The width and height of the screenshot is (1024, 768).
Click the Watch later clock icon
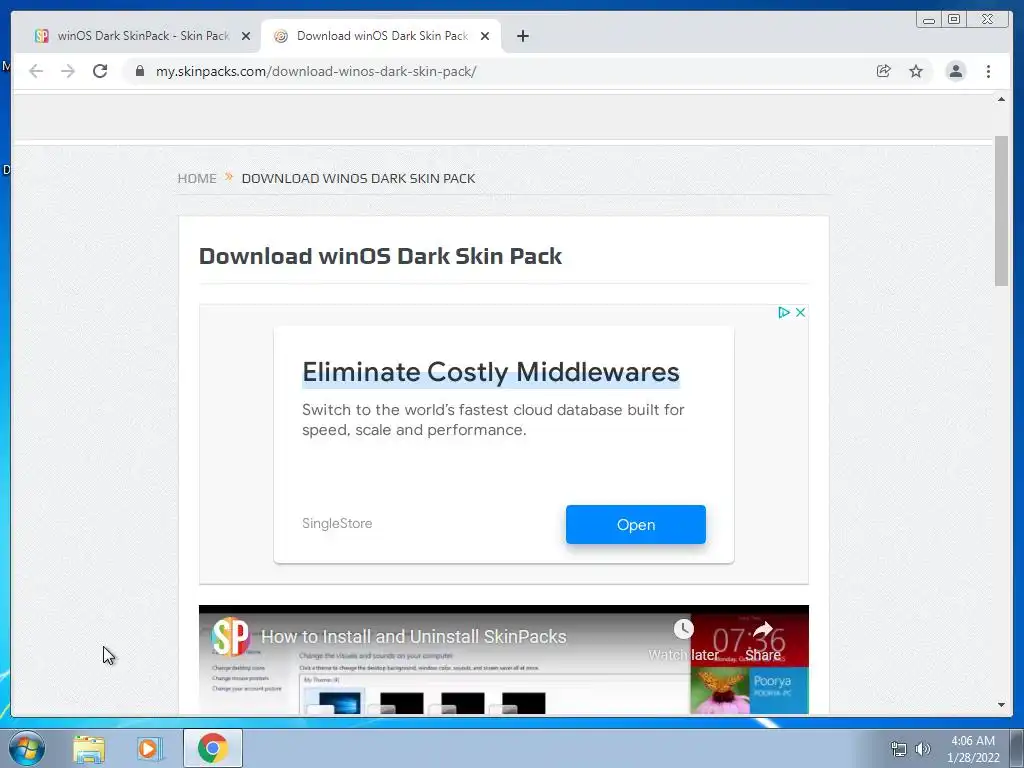pyautogui.click(x=683, y=629)
